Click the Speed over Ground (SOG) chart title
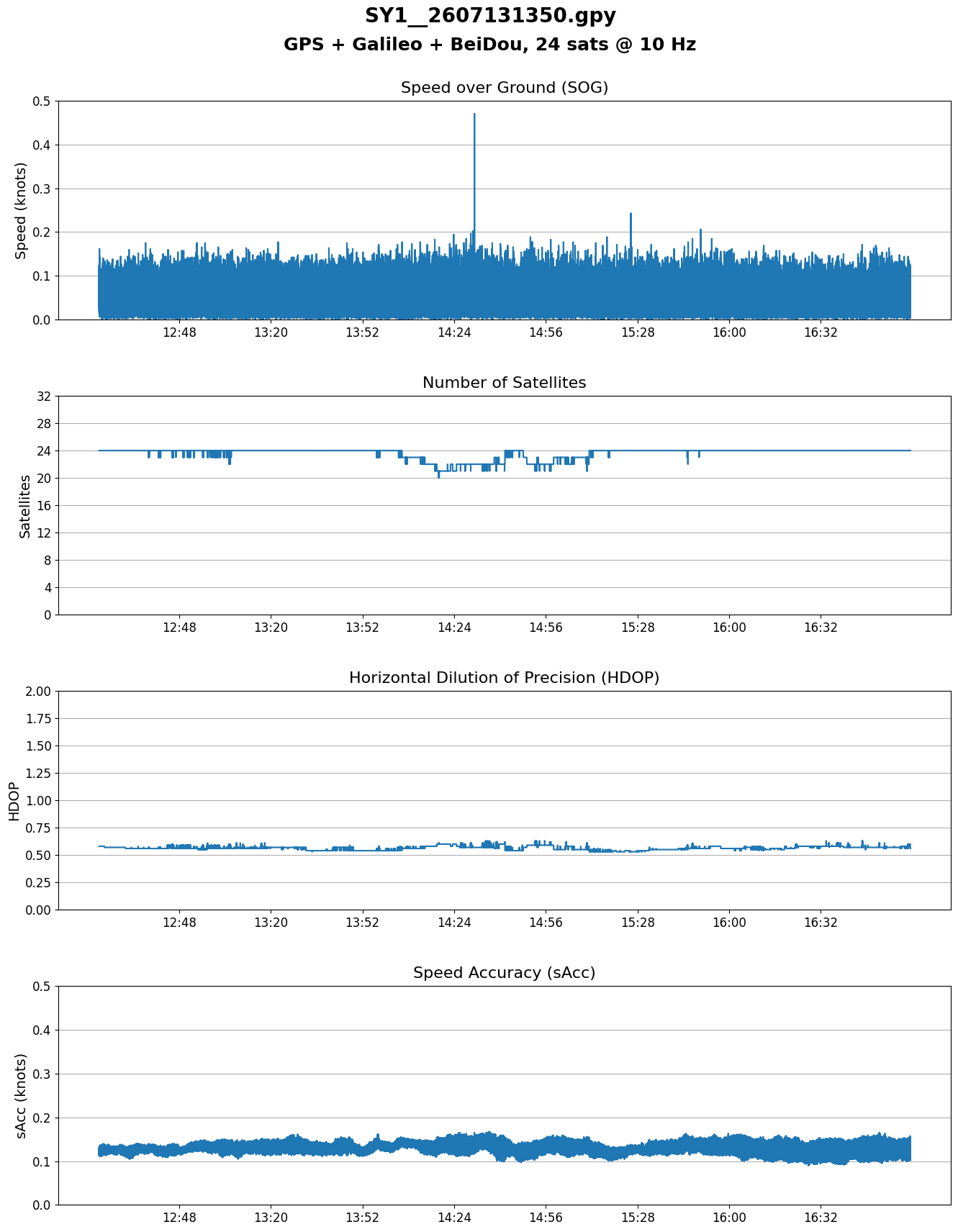The image size is (958, 1232). (504, 88)
